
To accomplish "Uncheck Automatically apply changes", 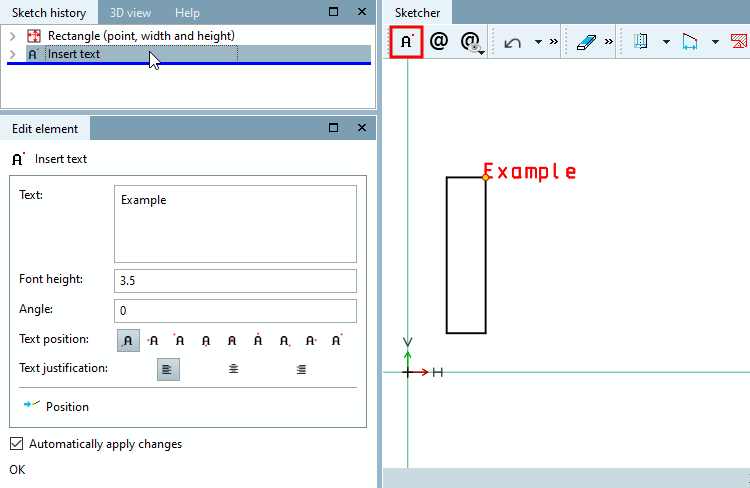I will pyautogui.click(x=16, y=444).
